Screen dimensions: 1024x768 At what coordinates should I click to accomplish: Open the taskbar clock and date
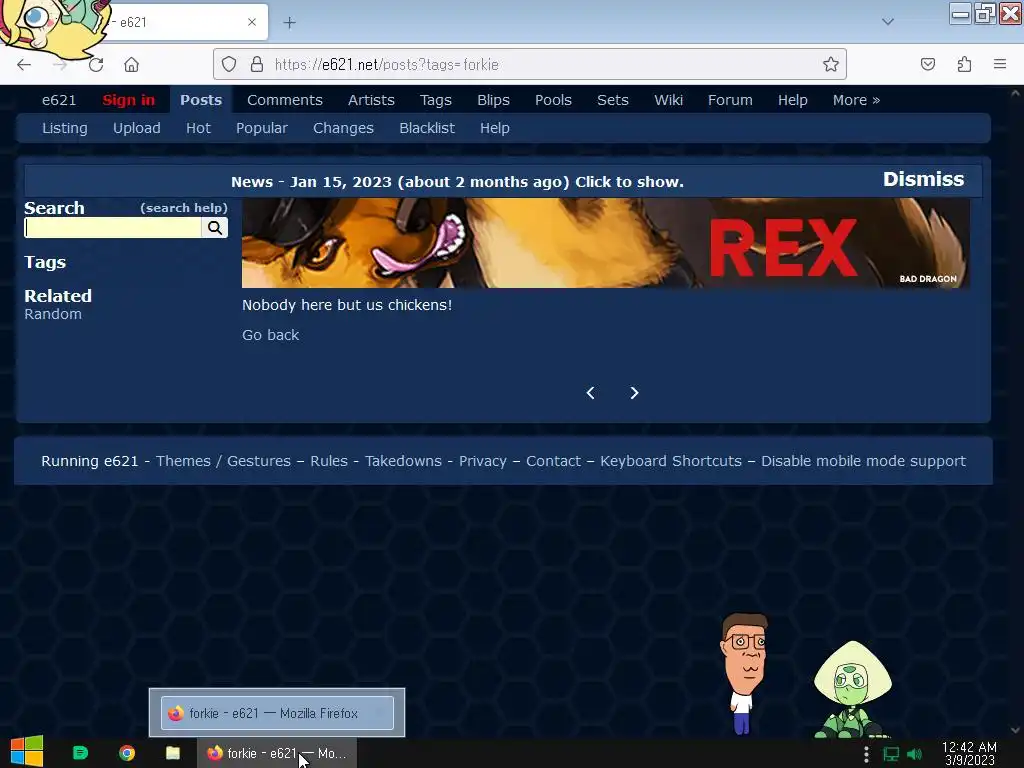pos(969,753)
